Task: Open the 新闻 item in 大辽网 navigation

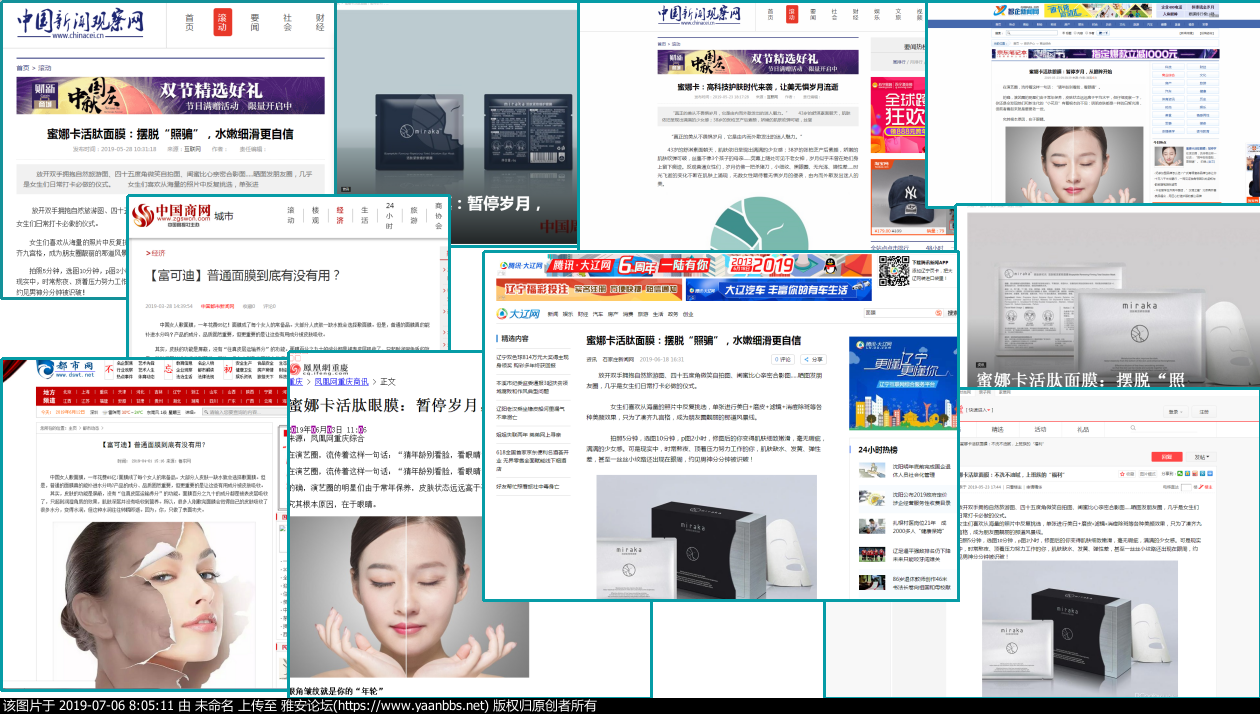Action: click(552, 314)
